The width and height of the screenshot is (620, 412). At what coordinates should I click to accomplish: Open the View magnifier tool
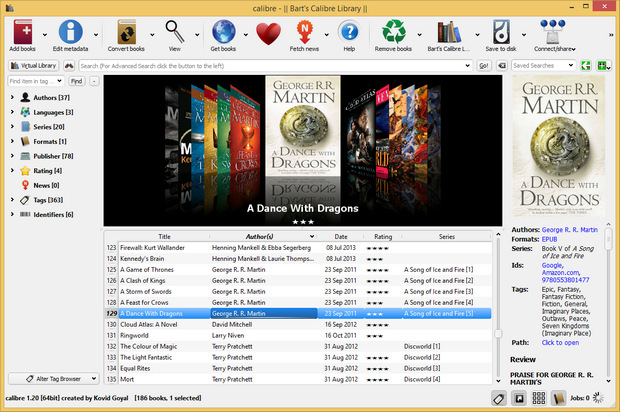(x=174, y=32)
